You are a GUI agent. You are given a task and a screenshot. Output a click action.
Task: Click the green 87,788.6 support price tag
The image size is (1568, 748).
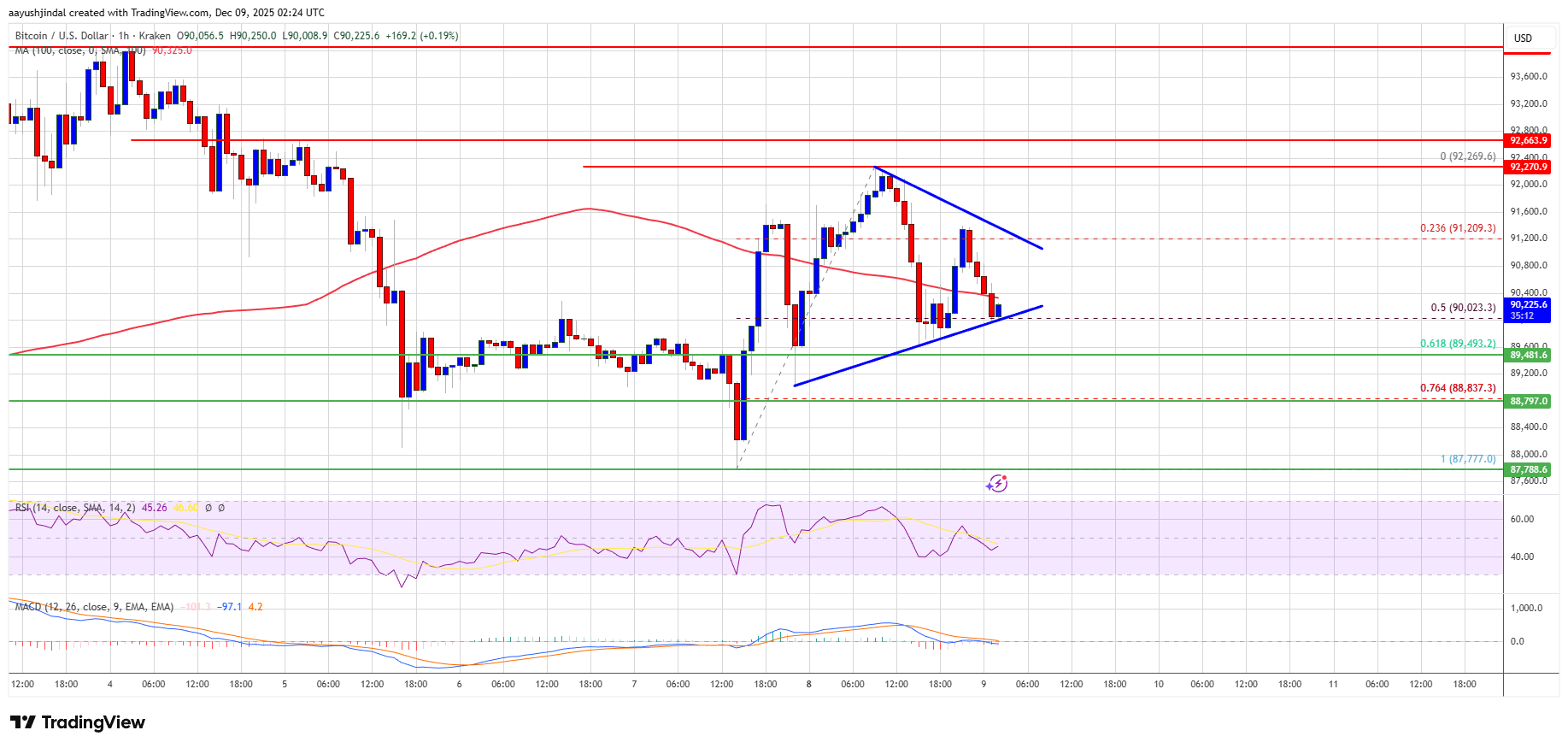(x=1528, y=469)
